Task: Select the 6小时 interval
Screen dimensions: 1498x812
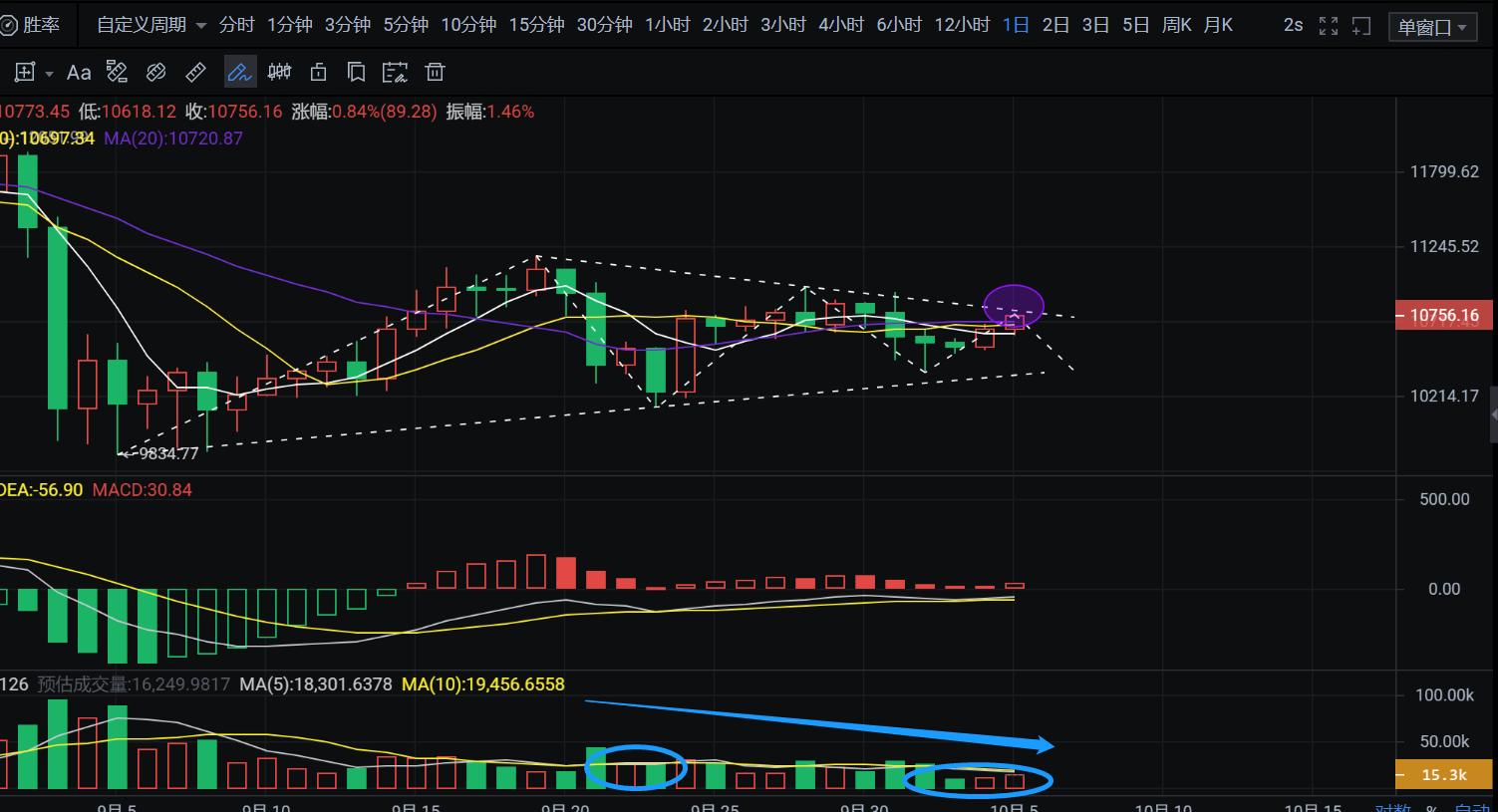Action: coord(899,25)
